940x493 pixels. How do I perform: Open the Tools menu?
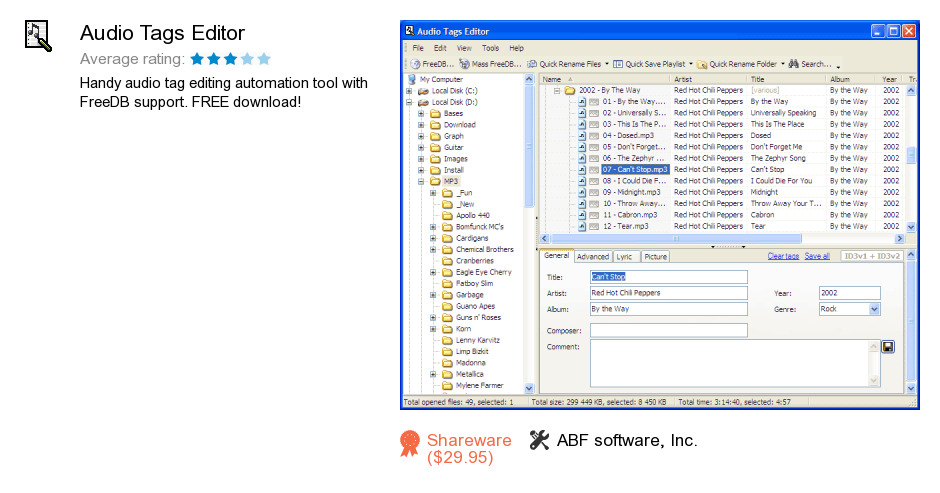tap(490, 48)
